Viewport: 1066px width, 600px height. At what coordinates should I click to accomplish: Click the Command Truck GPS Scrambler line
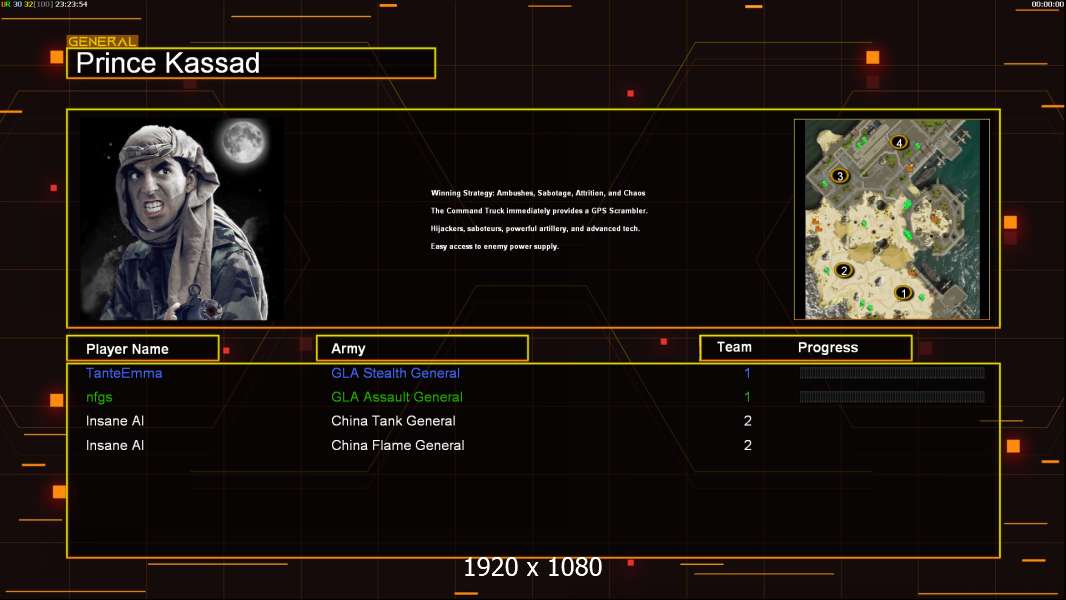coord(539,211)
